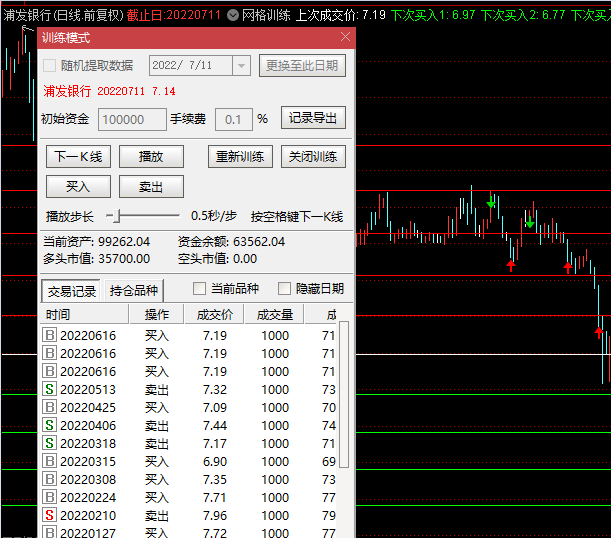Toggle the 隐藏日期 checkbox
The width and height of the screenshot is (611, 538).
(x=284, y=289)
